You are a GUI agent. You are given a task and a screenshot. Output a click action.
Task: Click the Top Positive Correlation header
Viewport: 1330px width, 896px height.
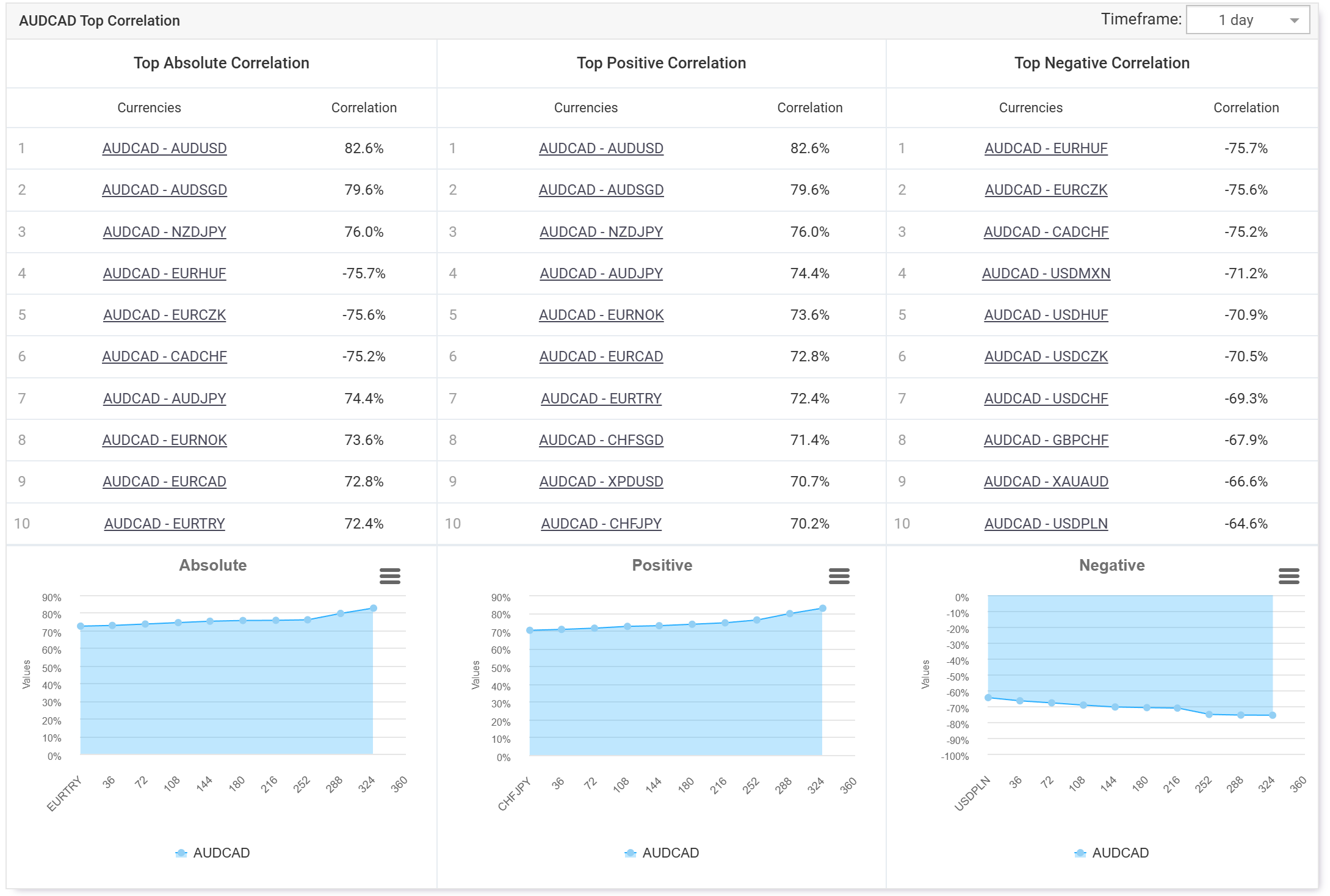[x=661, y=63]
